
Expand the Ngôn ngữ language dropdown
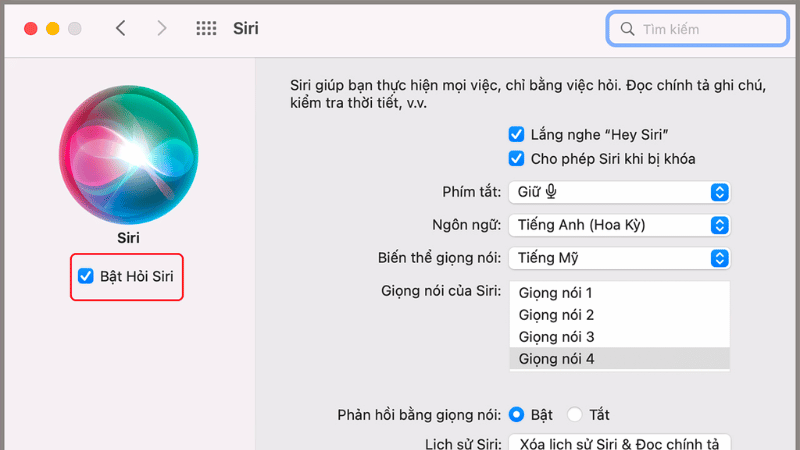[619, 224]
